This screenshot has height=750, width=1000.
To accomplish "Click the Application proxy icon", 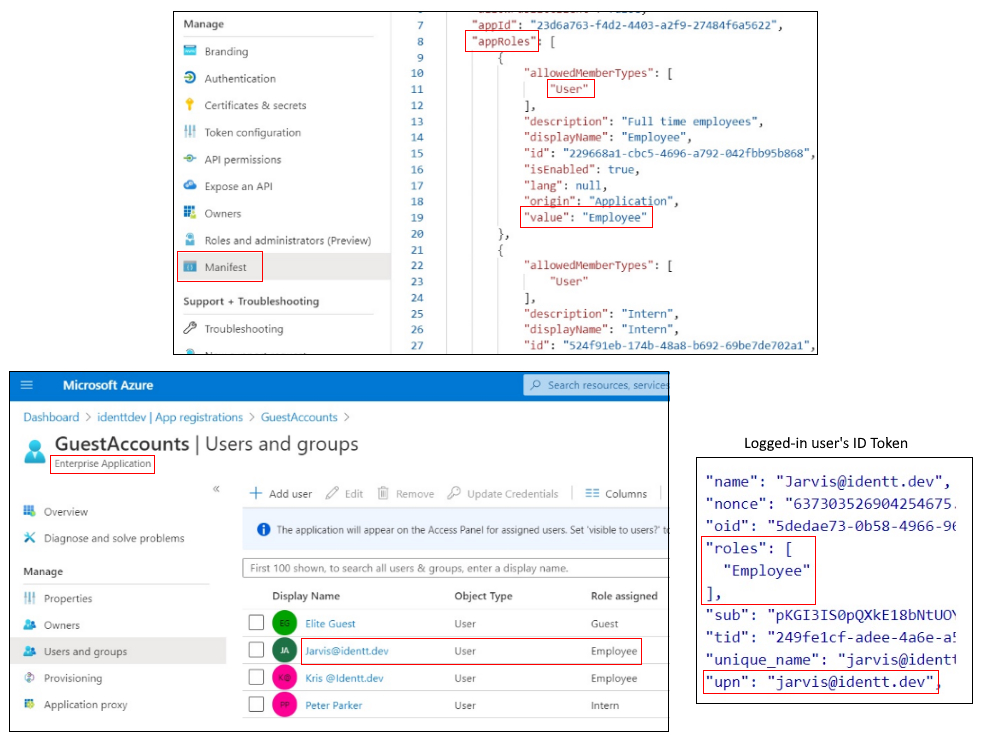I will pyautogui.click(x=29, y=704).
